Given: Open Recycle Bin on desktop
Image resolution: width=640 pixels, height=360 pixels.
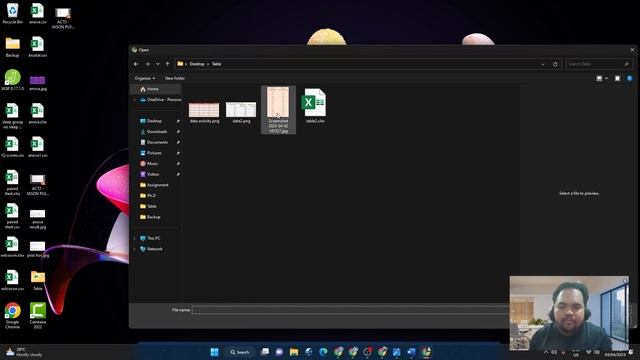Looking at the screenshot, I should coord(13,13).
